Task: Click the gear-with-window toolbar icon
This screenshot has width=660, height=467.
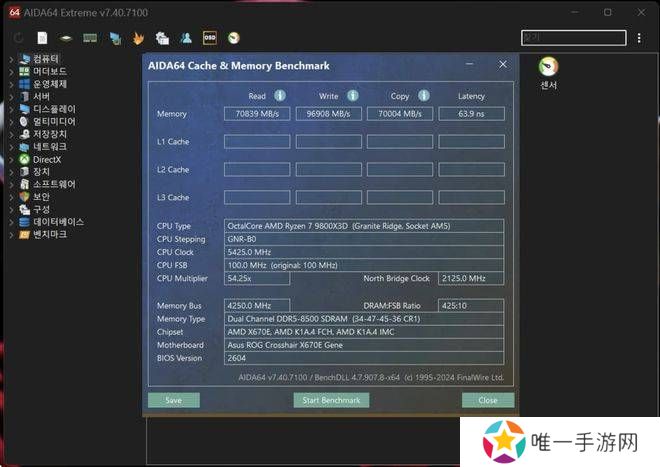Action: coord(162,38)
